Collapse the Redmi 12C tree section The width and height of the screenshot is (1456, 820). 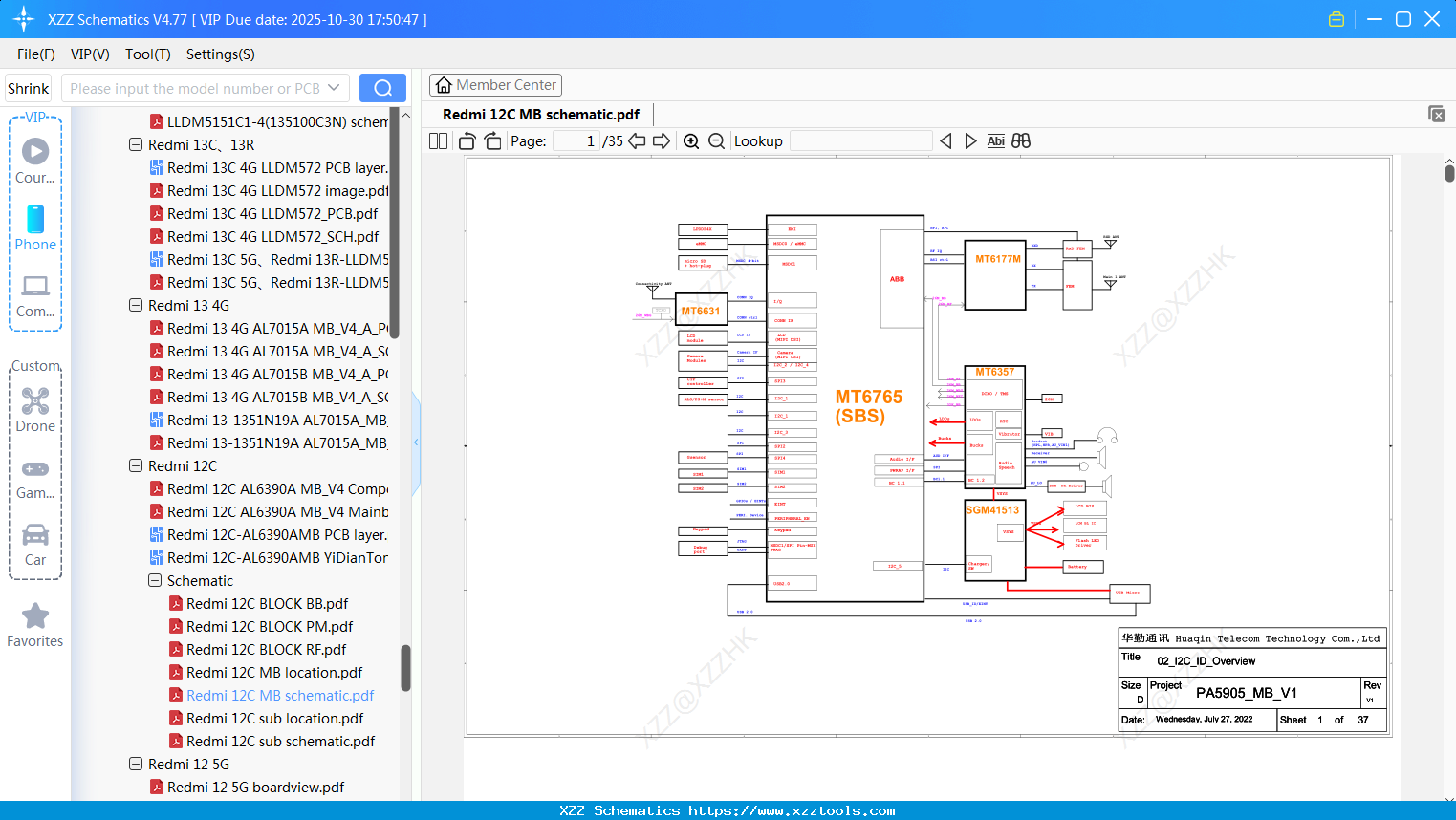[x=135, y=465]
